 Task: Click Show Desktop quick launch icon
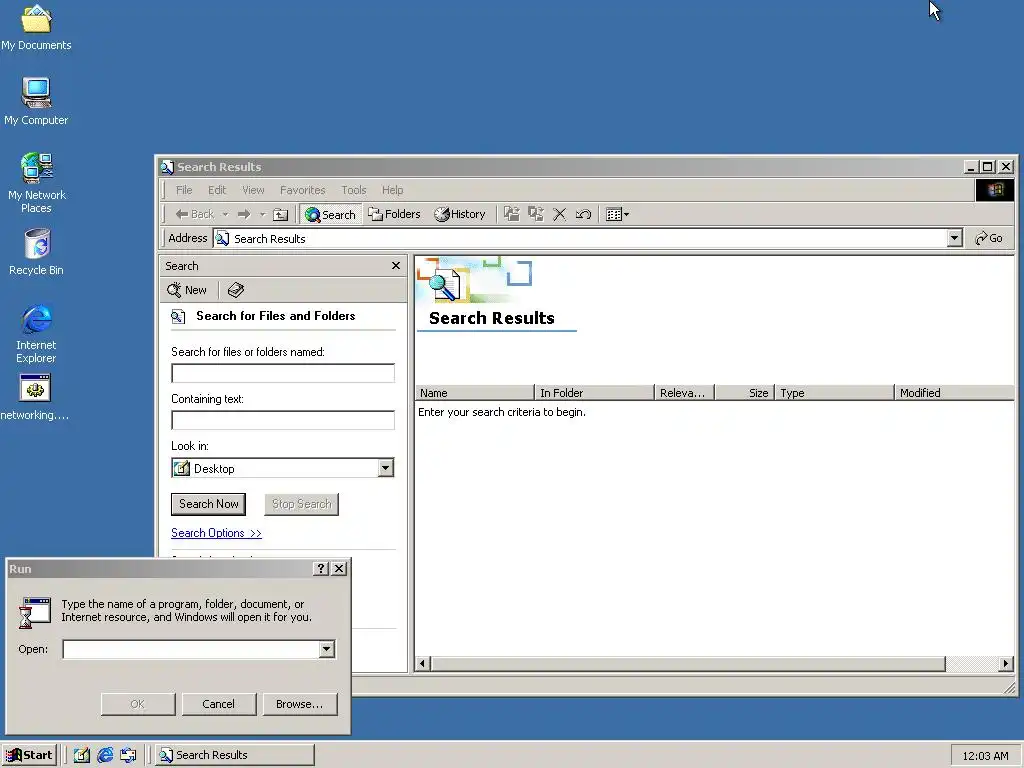point(82,755)
